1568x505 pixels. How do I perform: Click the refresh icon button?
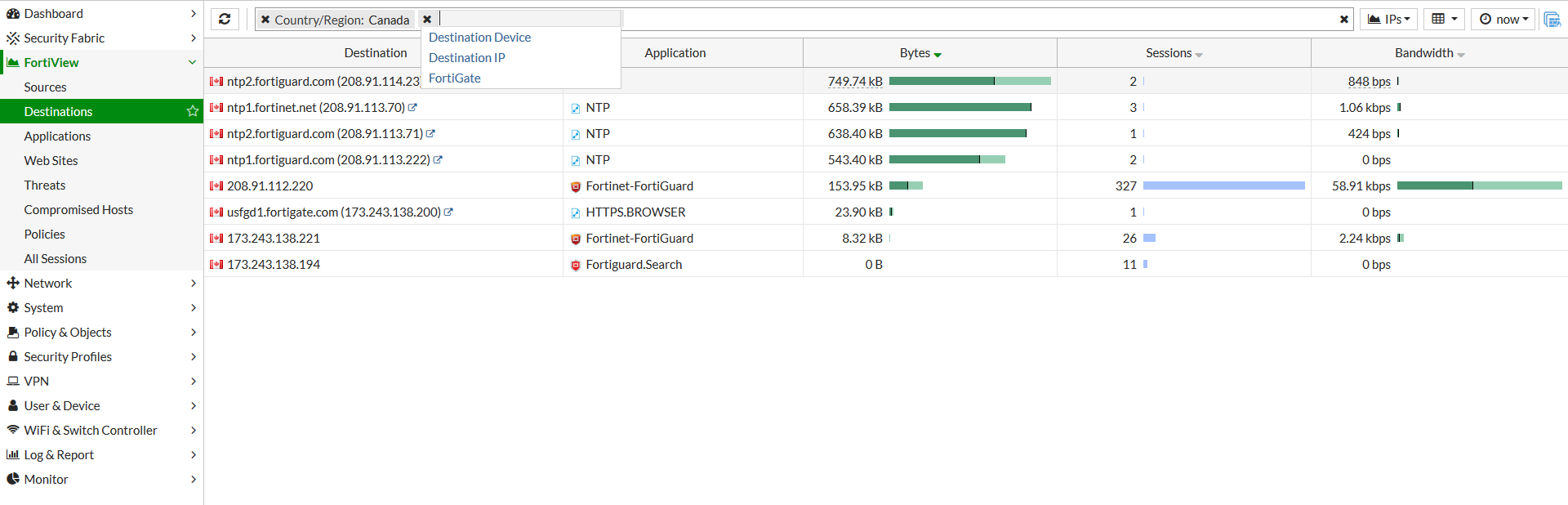(225, 19)
